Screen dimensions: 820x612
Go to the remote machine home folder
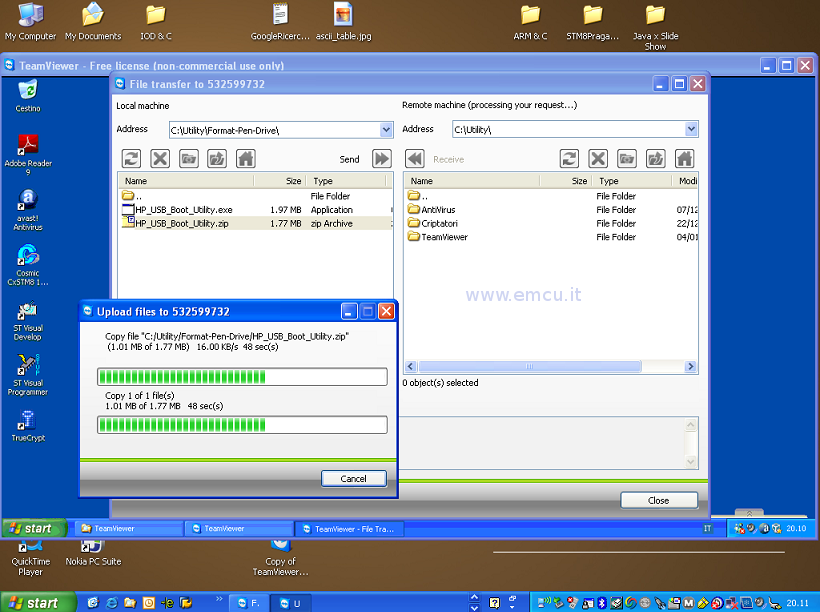[685, 158]
